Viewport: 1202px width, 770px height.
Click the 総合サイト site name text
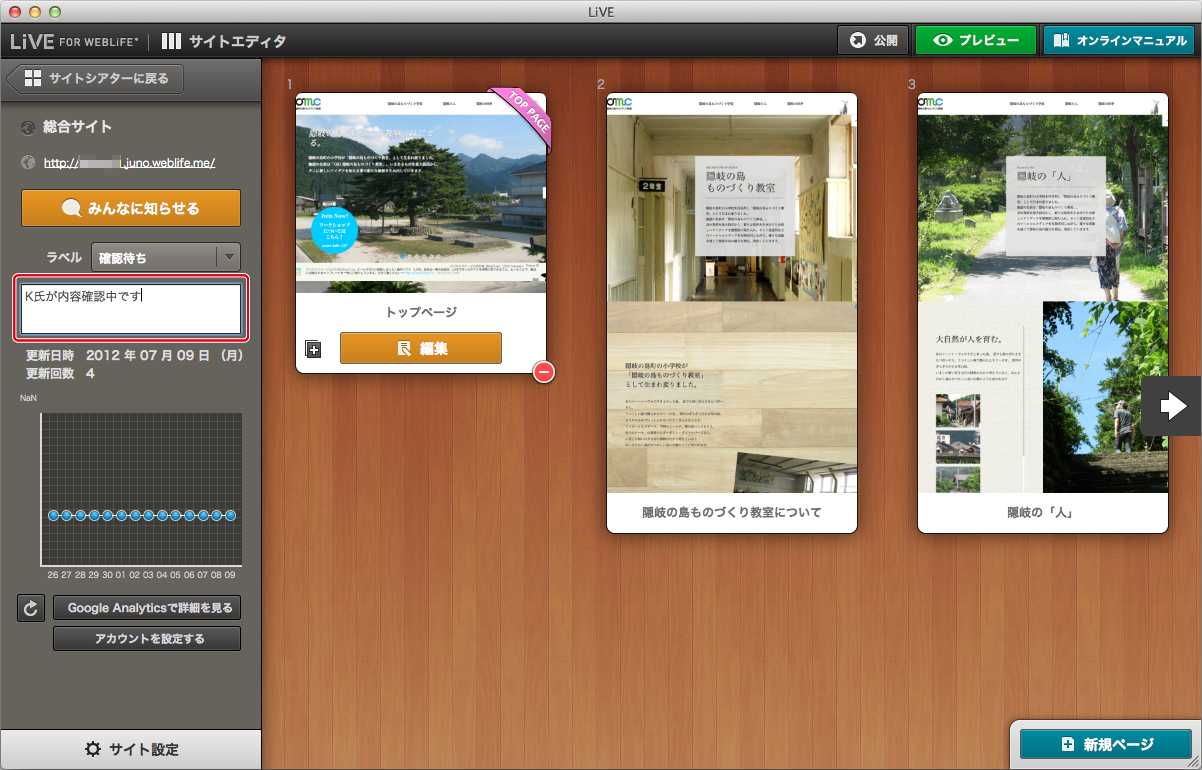[78, 127]
